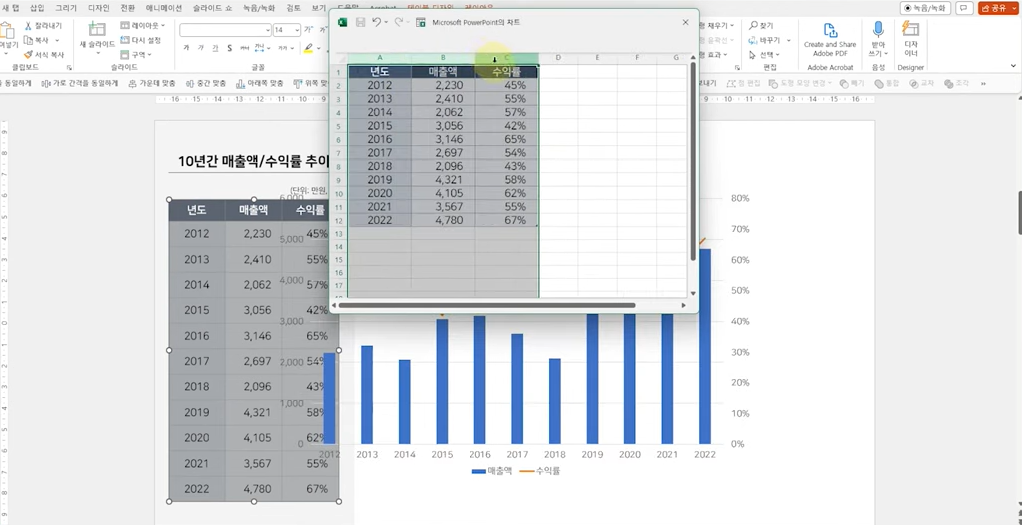This screenshot has width=1022, height=525.
Task: Open the Layout (레이아웃) dropdown
Action: [x=143, y=26]
